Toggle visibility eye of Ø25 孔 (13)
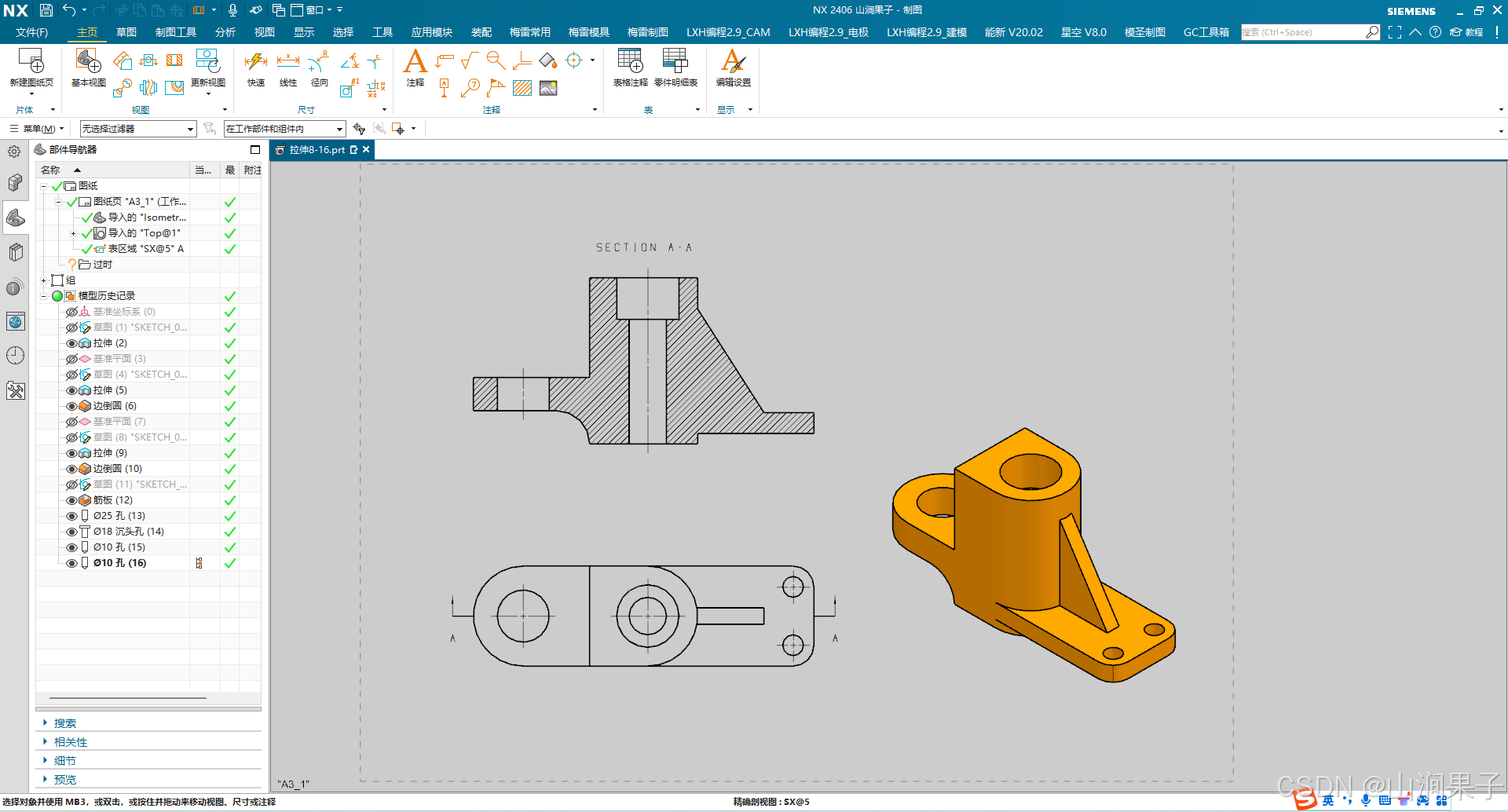Viewport: 1508px width, 812px height. point(71,516)
